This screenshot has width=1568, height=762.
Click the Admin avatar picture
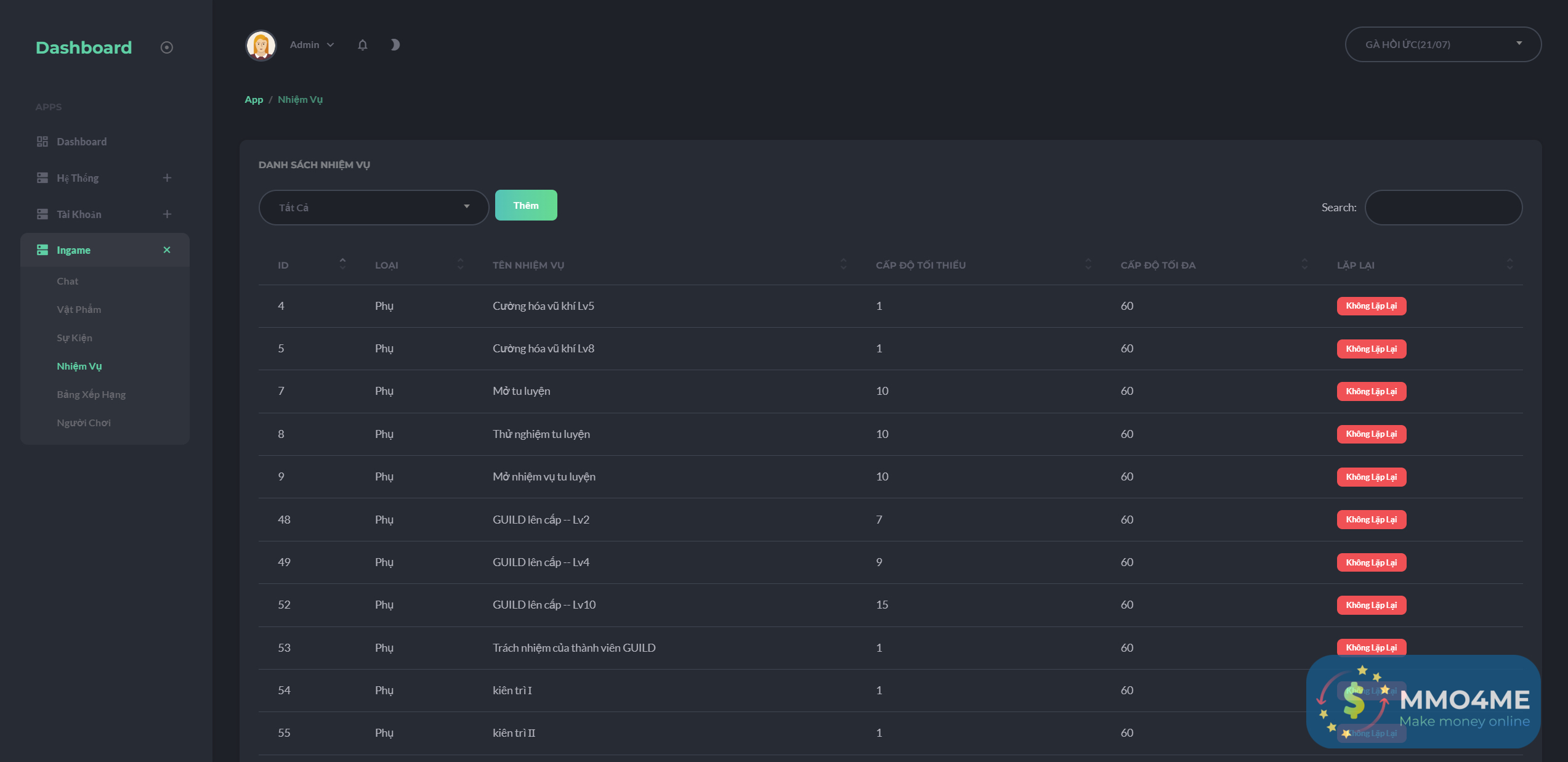click(261, 46)
